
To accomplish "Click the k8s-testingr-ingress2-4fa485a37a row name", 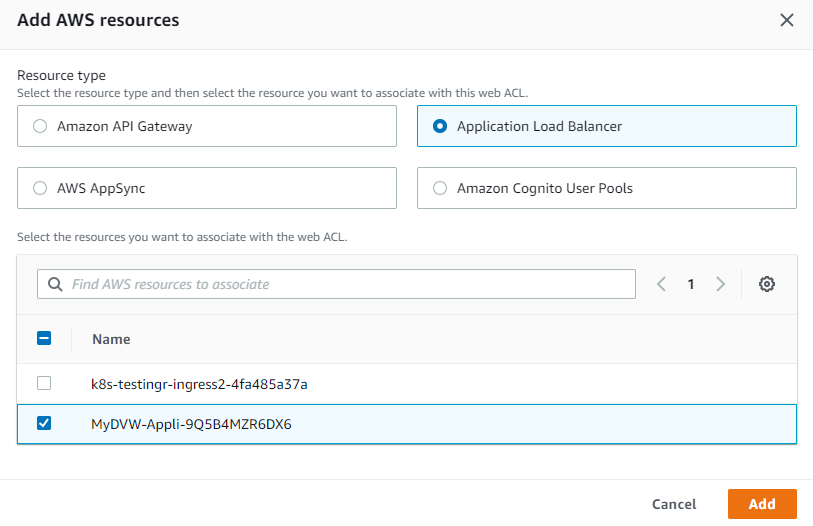I will [199, 383].
